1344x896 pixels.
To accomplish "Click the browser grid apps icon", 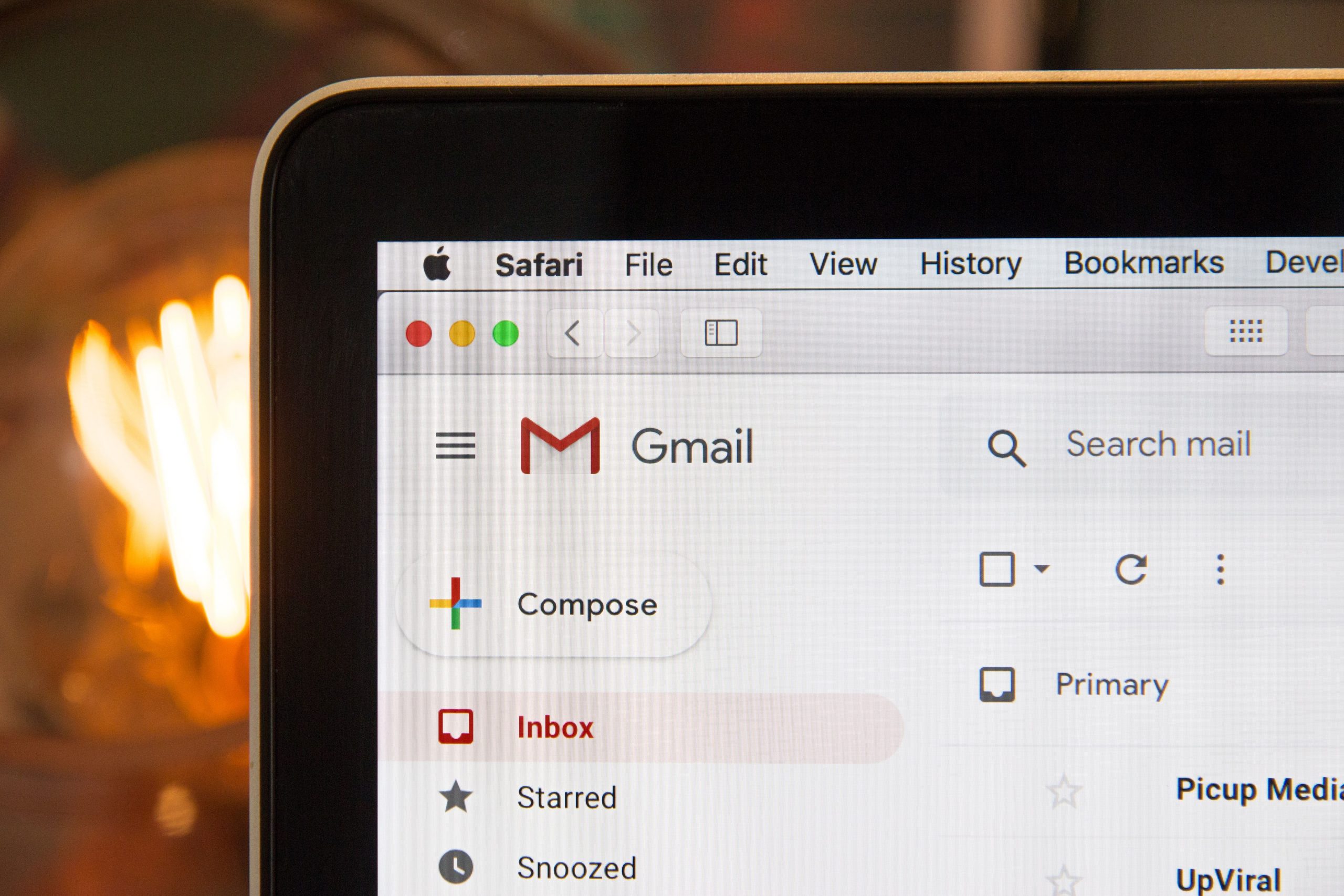I will [x=1247, y=332].
